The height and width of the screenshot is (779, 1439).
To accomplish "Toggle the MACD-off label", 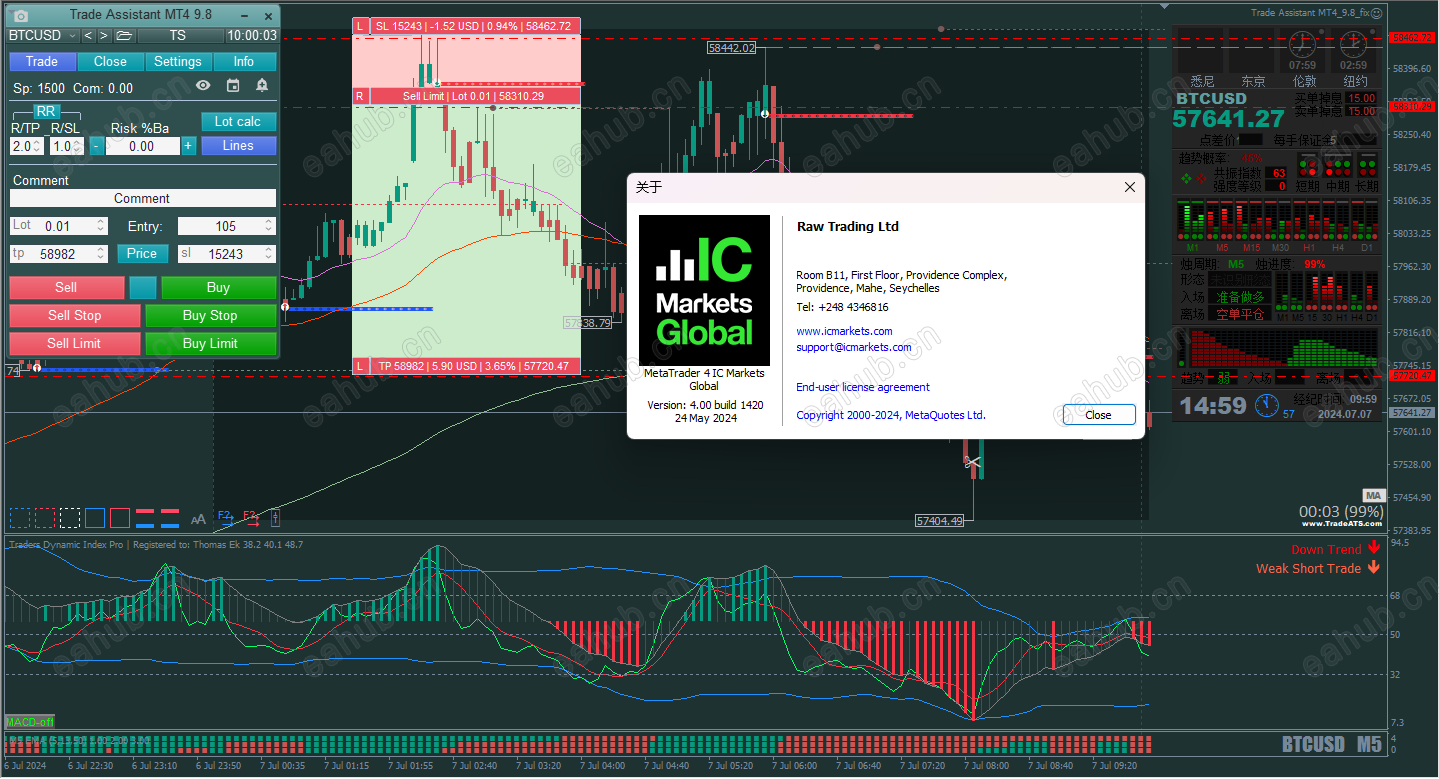I will pyautogui.click(x=30, y=721).
